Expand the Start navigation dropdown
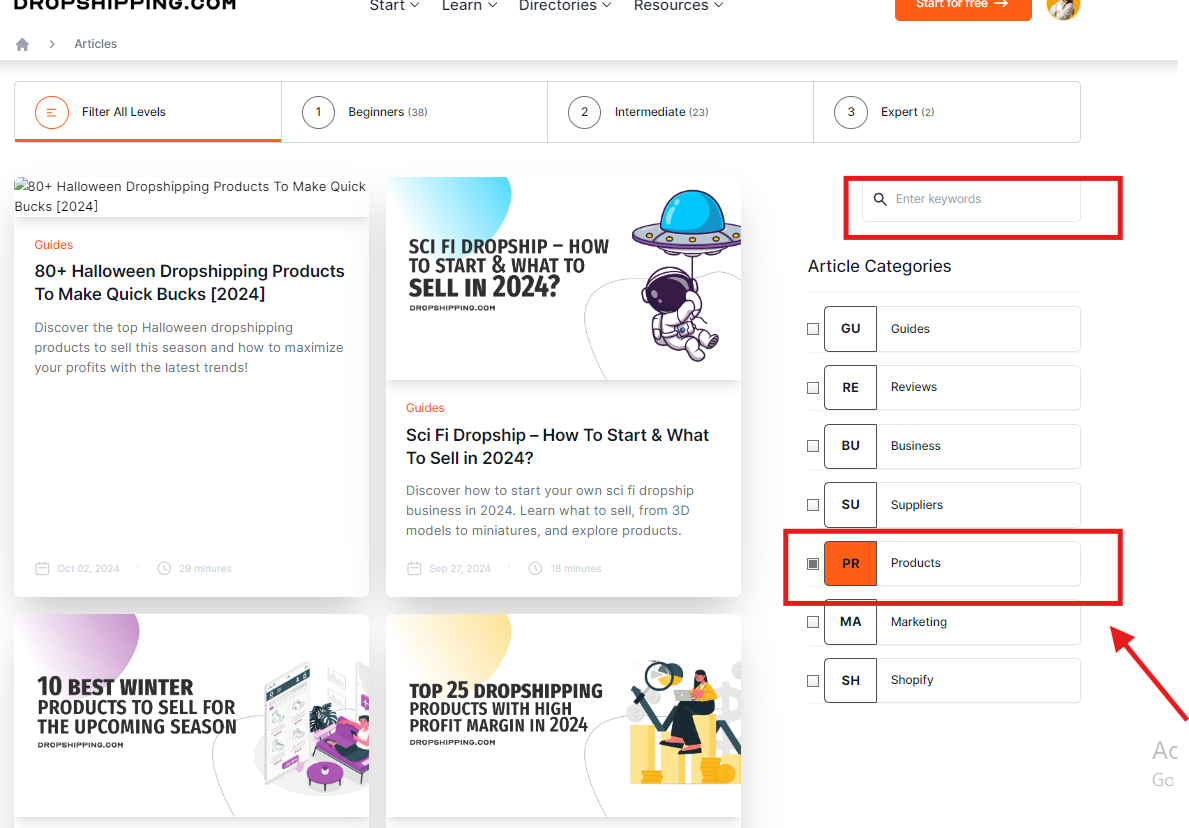1189x828 pixels. point(394,6)
